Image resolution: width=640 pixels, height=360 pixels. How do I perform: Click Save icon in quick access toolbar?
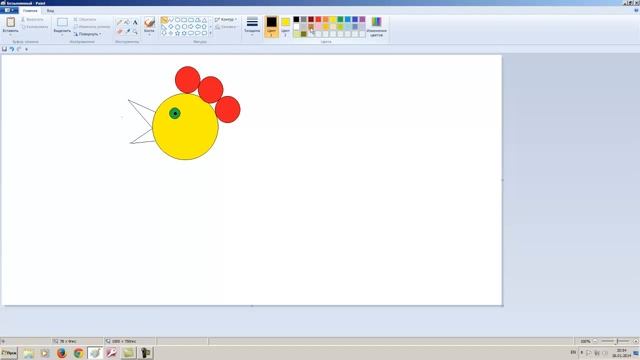pyautogui.click(x=4, y=49)
